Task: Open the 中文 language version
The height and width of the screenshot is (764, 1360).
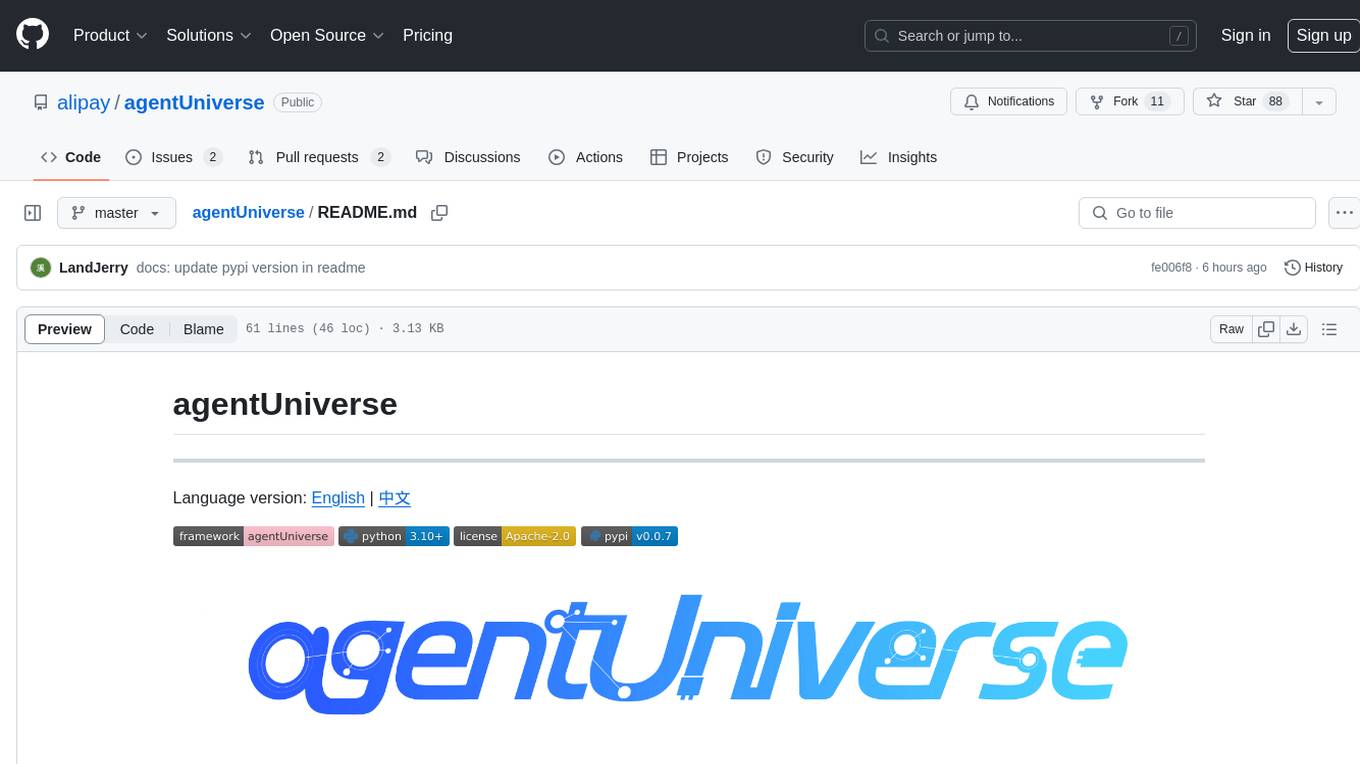Action: [x=395, y=498]
